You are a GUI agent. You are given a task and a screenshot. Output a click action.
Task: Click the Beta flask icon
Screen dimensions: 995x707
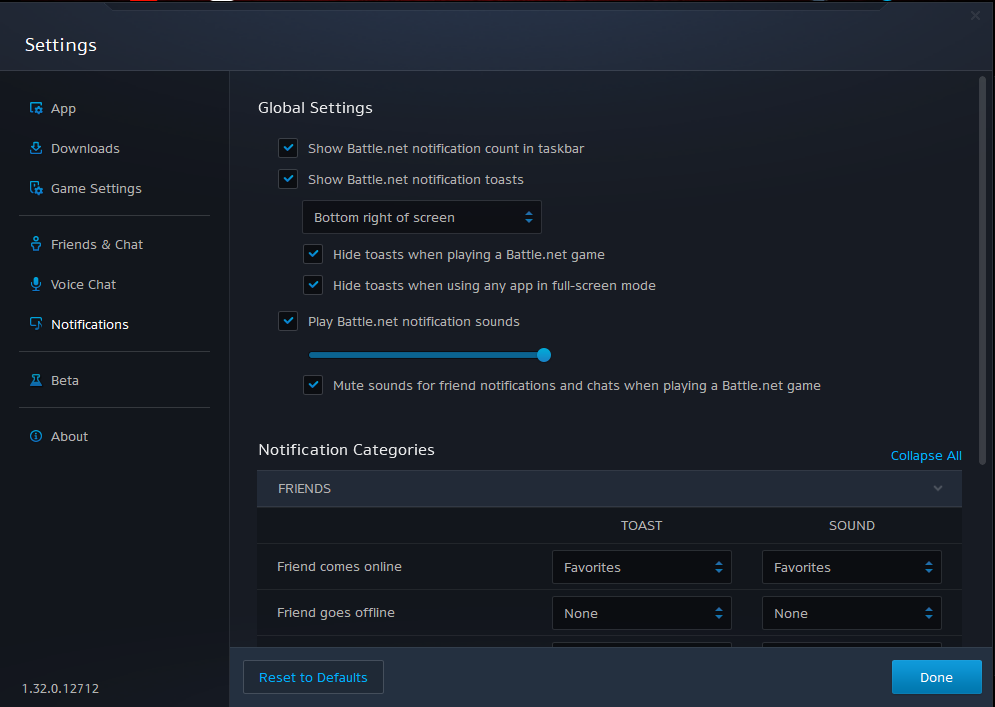[x=36, y=380]
